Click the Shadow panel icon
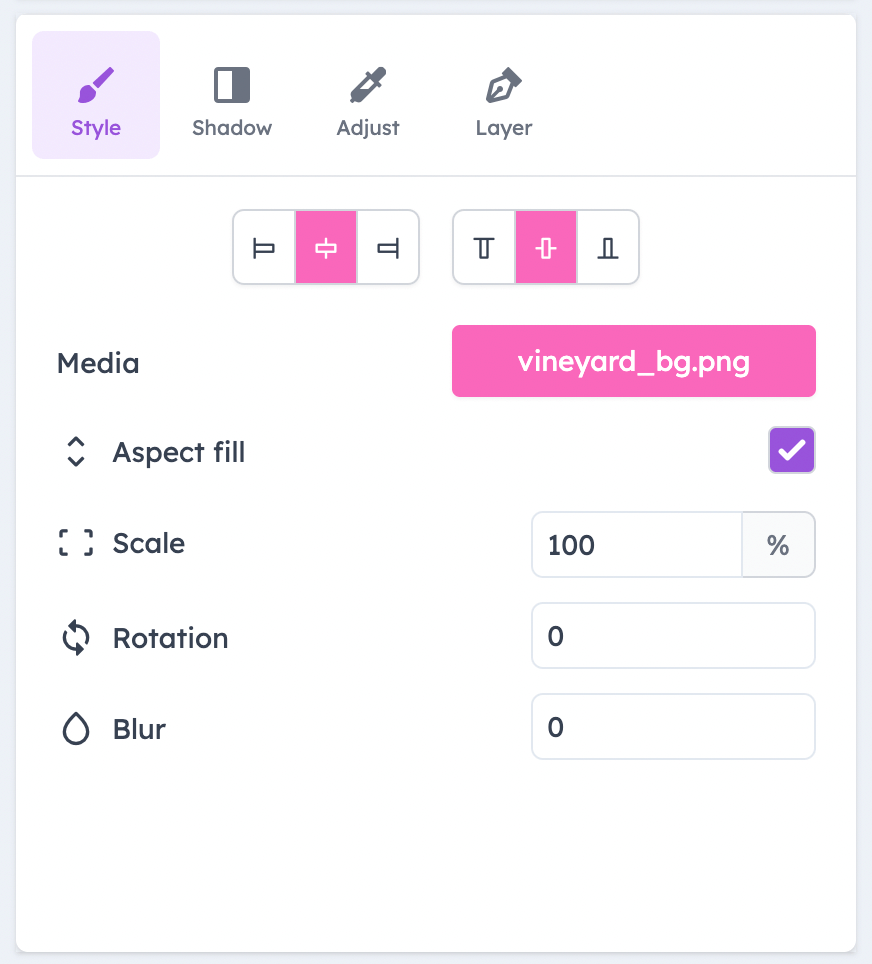 point(232,85)
